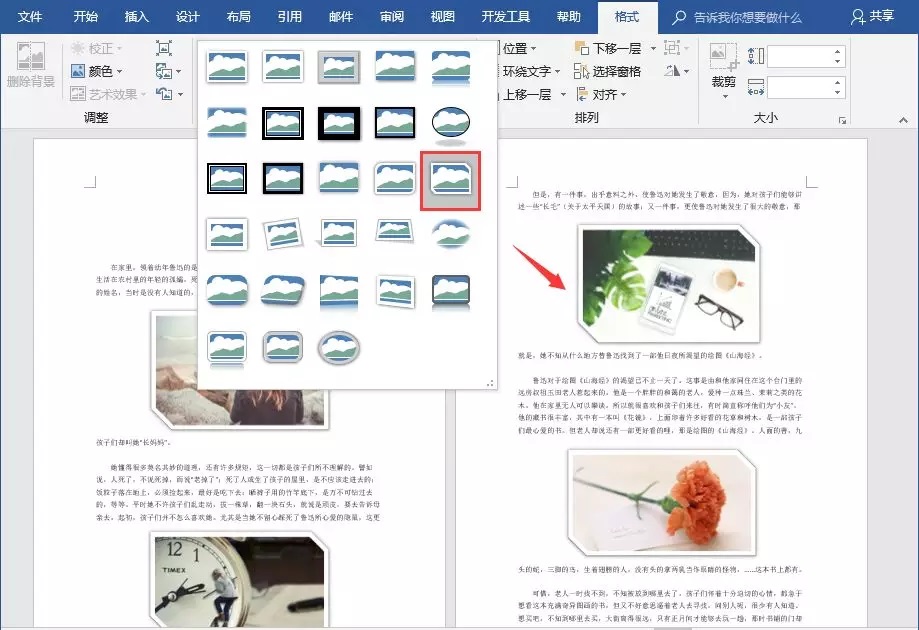Screen dimensions: 919x630
Task: Click the compress pictures icon
Action: click(164, 48)
